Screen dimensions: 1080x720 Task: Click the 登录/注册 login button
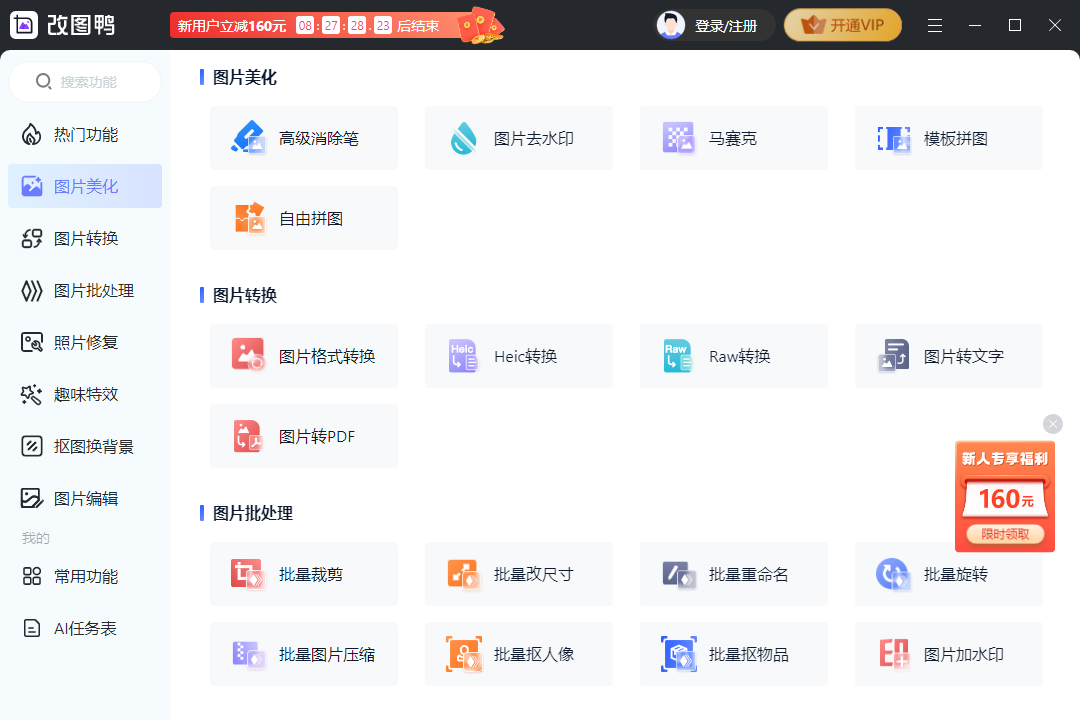coord(715,25)
